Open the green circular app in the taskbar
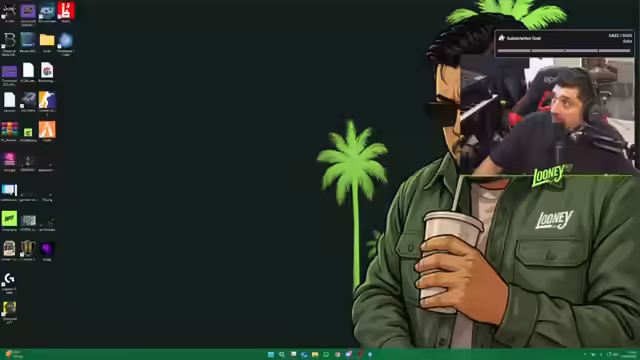Image resolution: width=640 pixels, height=360 pixels. click(x=326, y=354)
